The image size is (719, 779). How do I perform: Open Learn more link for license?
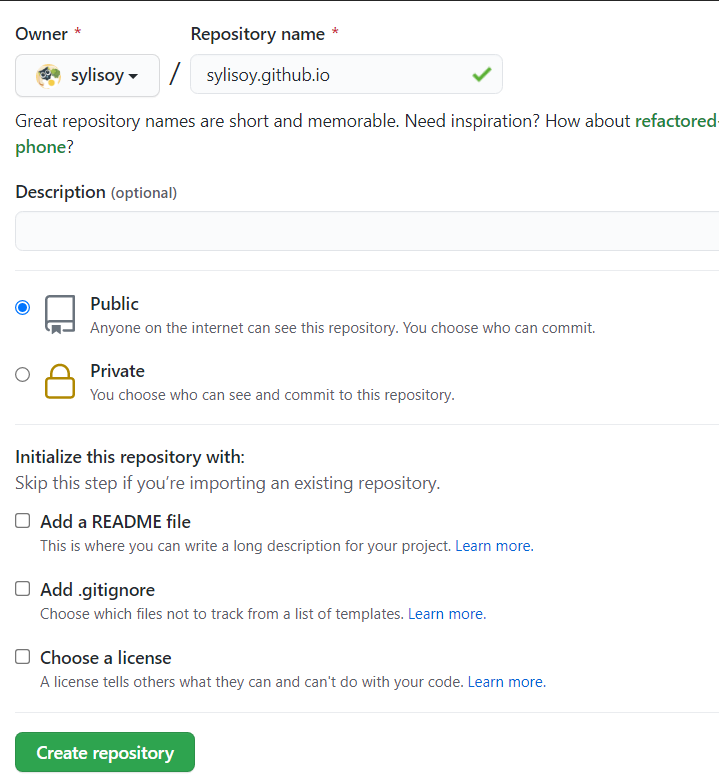pos(506,682)
